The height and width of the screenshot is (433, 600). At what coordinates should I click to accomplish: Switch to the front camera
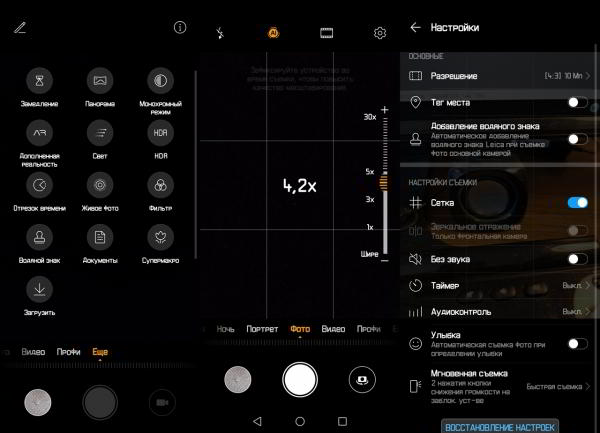click(361, 379)
